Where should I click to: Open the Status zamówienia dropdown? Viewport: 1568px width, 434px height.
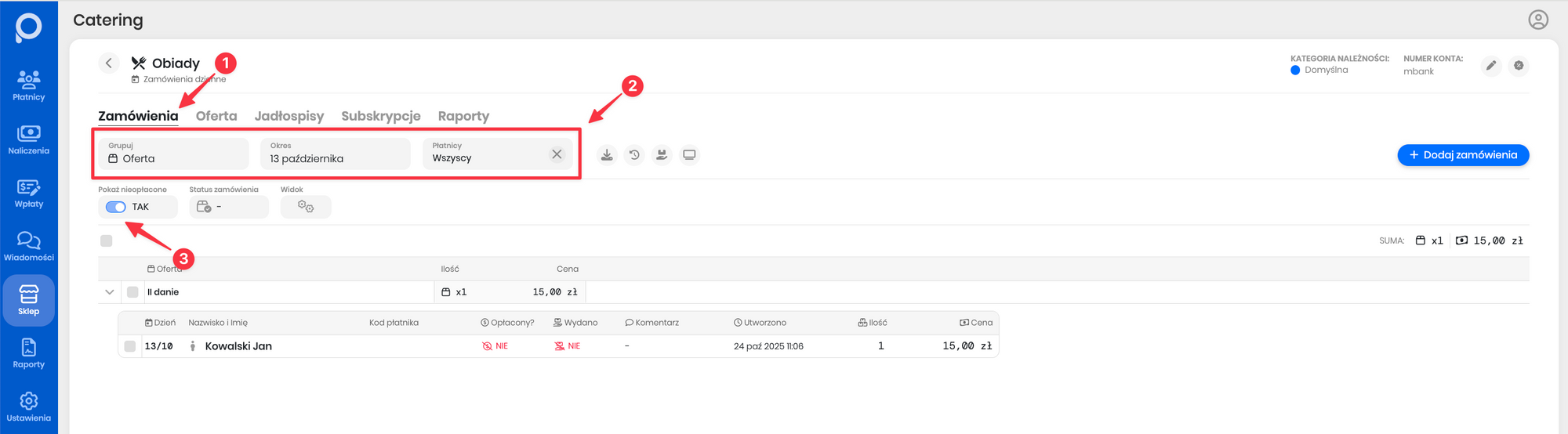(228, 207)
